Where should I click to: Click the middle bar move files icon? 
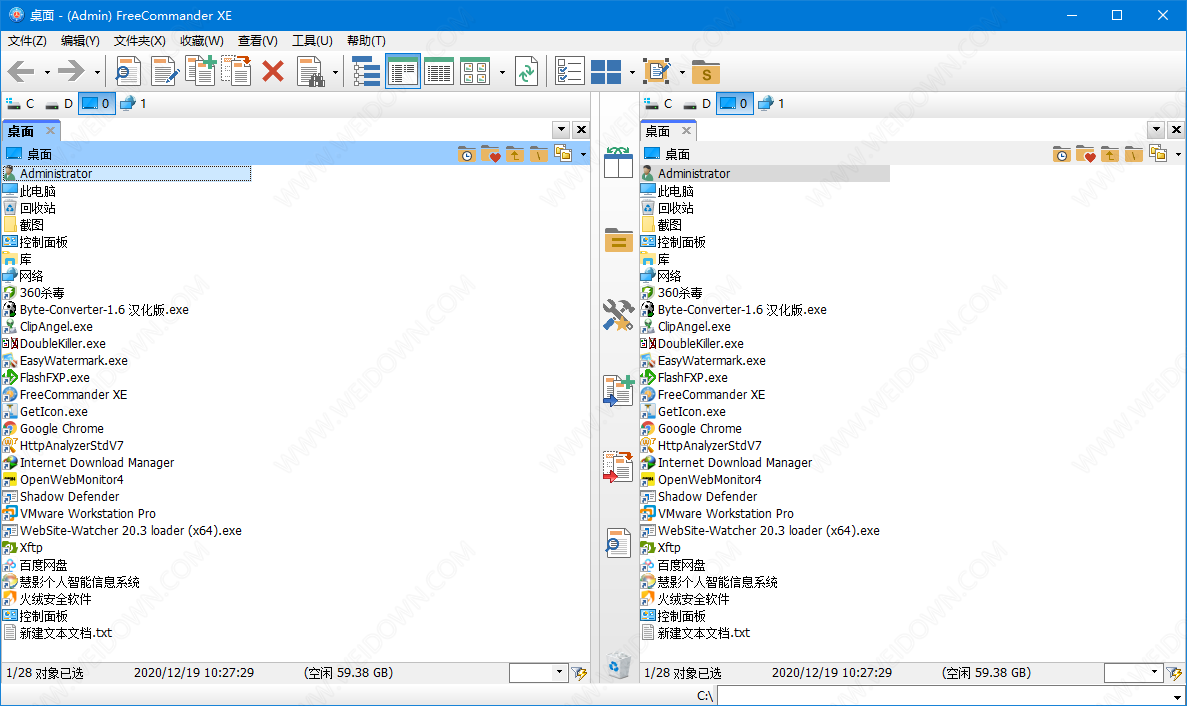618,467
